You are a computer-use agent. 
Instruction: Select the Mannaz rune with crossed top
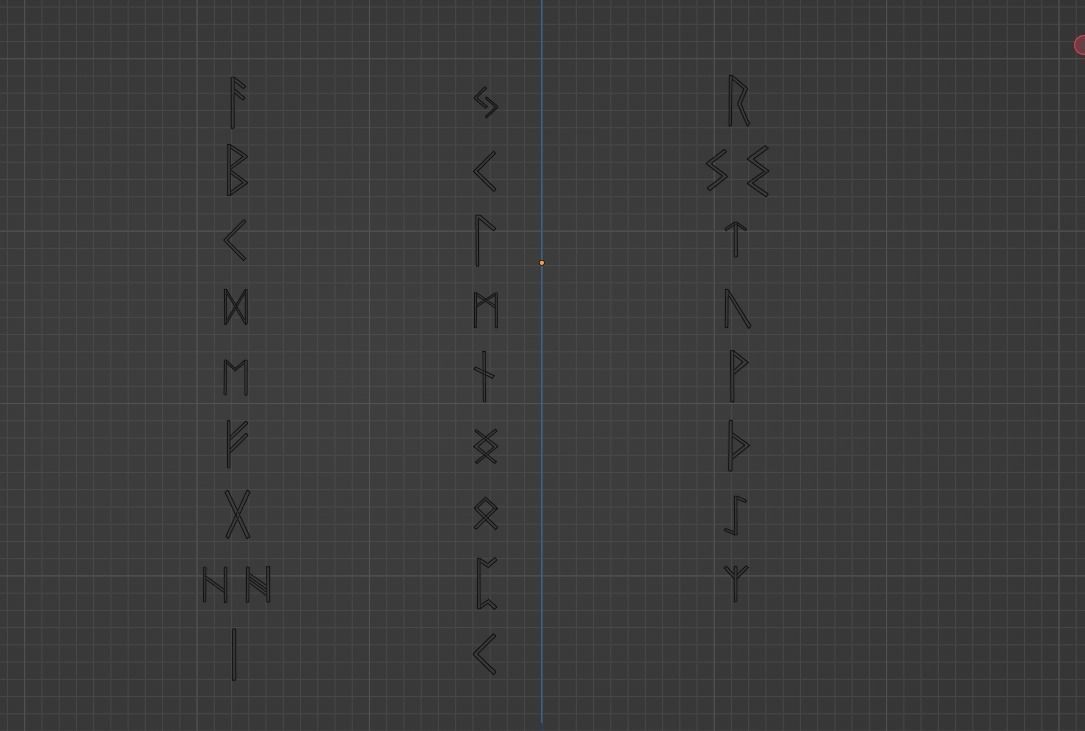tap(486, 309)
